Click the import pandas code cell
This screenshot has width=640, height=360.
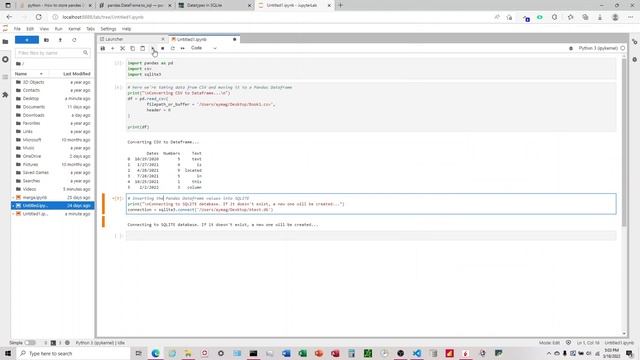click(x=371, y=69)
